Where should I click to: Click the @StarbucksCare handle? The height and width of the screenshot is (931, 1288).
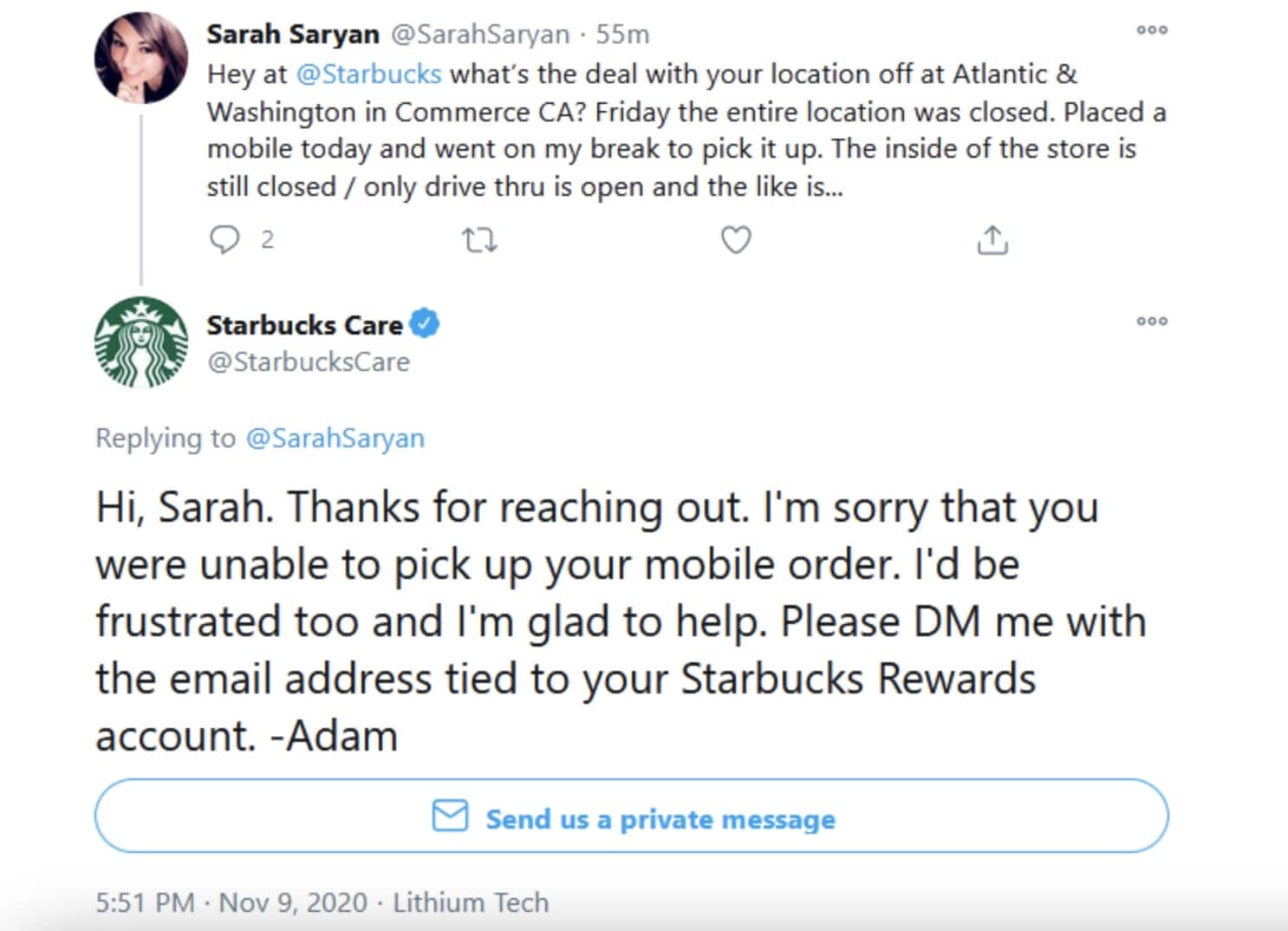(308, 362)
